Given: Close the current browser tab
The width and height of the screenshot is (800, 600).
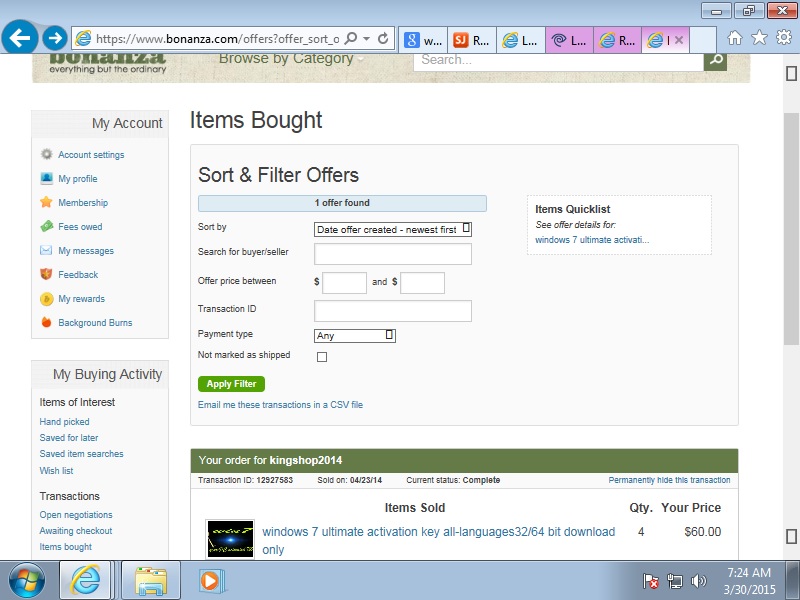Looking at the screenshot, I should point(679,40).
